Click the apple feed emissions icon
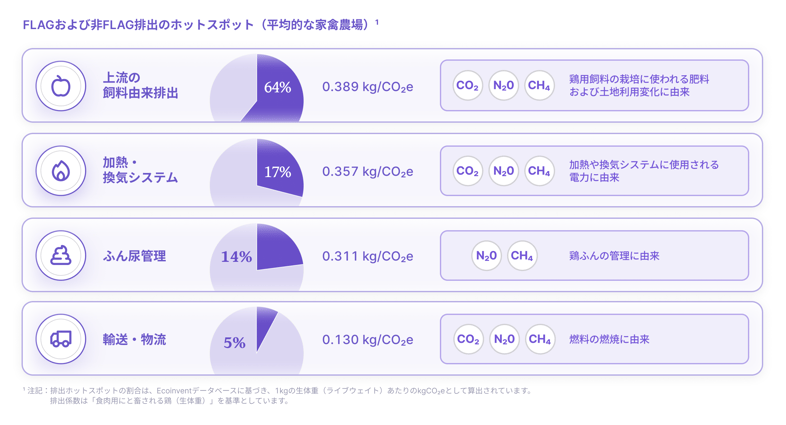 (61, 86)
